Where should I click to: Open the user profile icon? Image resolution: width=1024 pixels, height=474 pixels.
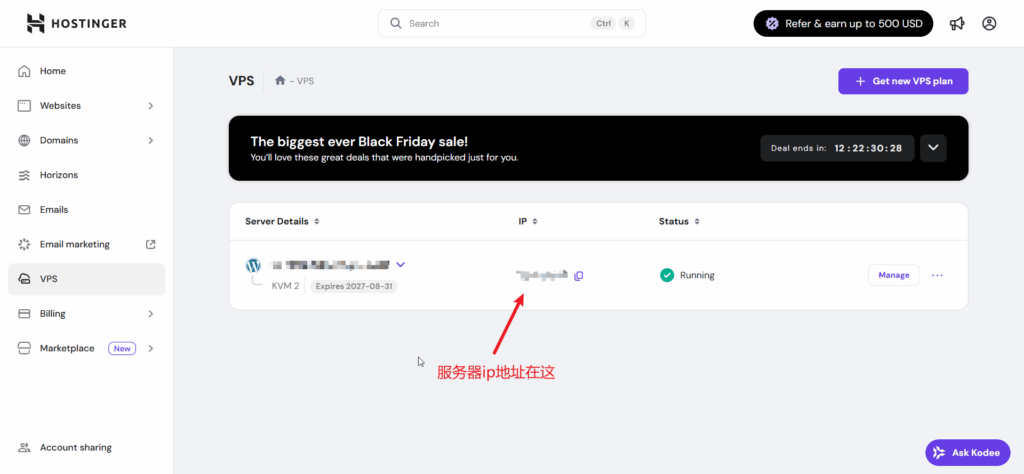coord(989,23)
